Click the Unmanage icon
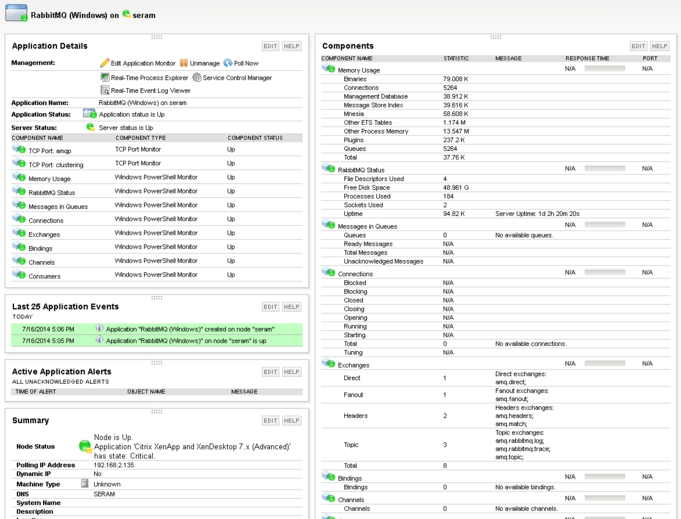681x519 pixels. click(184, 63)
